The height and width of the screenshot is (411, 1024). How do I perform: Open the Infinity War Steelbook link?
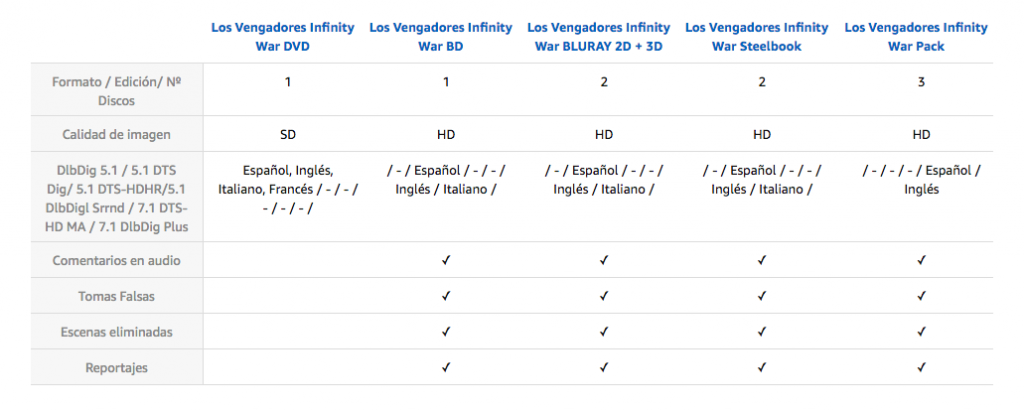tap(757, 37)
